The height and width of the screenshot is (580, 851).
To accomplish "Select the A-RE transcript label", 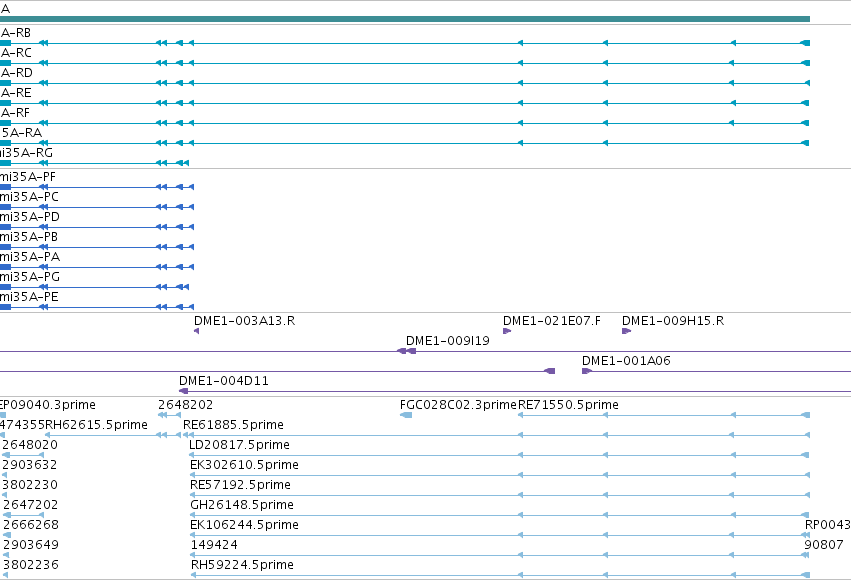I will 16,93.
